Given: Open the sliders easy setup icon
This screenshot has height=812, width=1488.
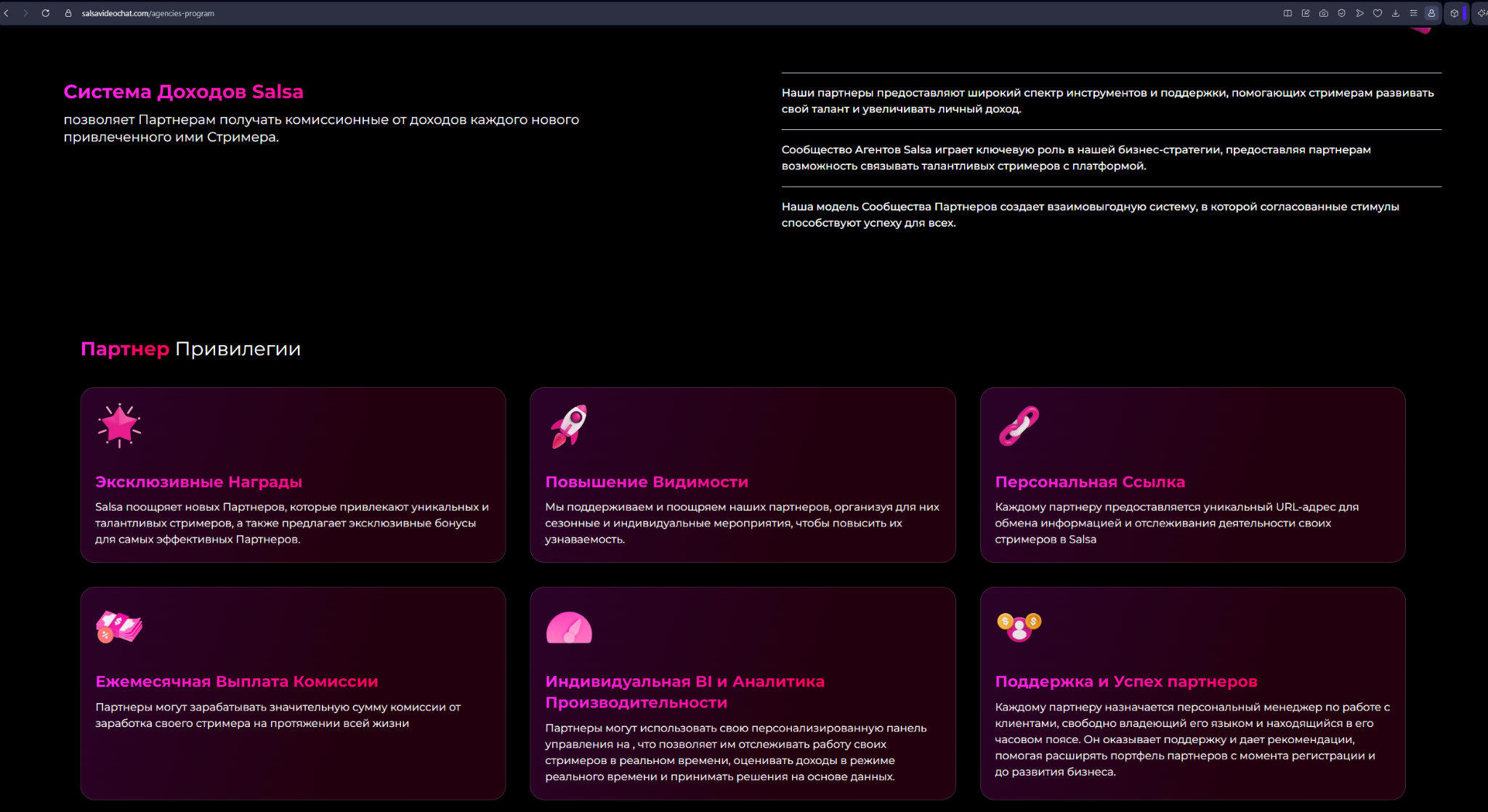Looking at the screenshot, I should point(1413,13).
